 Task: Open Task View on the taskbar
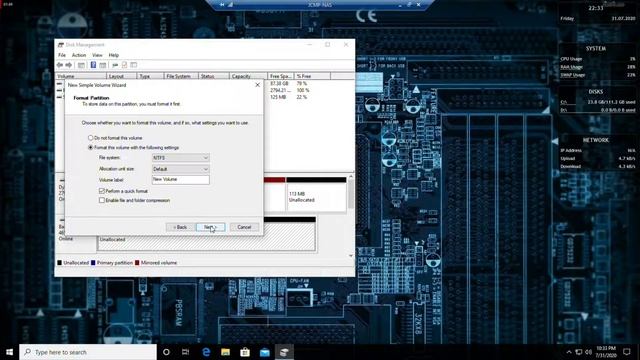coord(185,352)
